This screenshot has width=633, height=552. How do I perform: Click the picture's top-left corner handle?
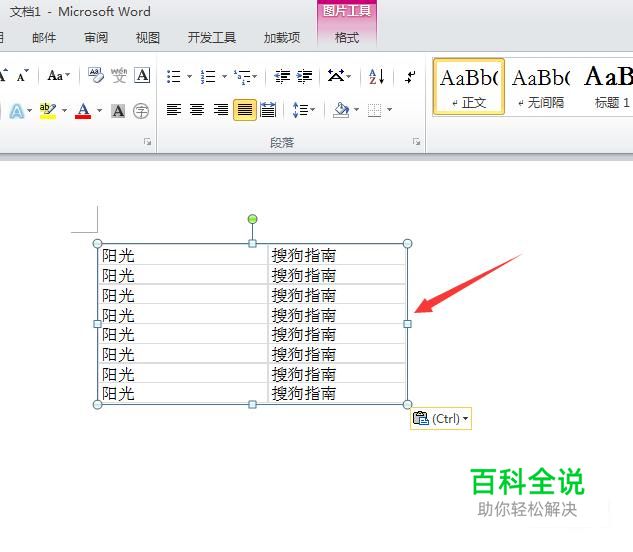(97, 243)
